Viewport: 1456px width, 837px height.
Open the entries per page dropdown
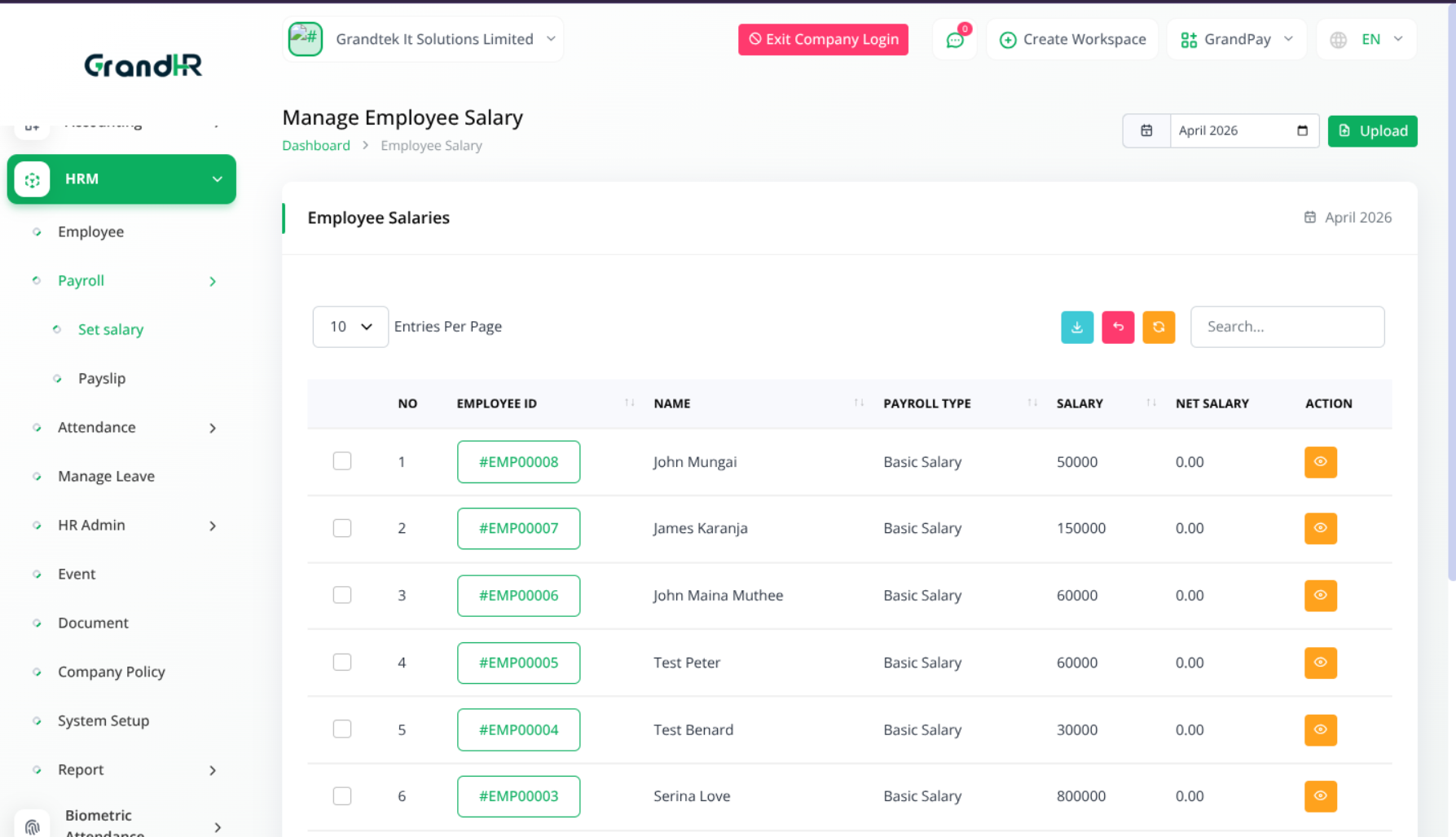coord(350,327)
